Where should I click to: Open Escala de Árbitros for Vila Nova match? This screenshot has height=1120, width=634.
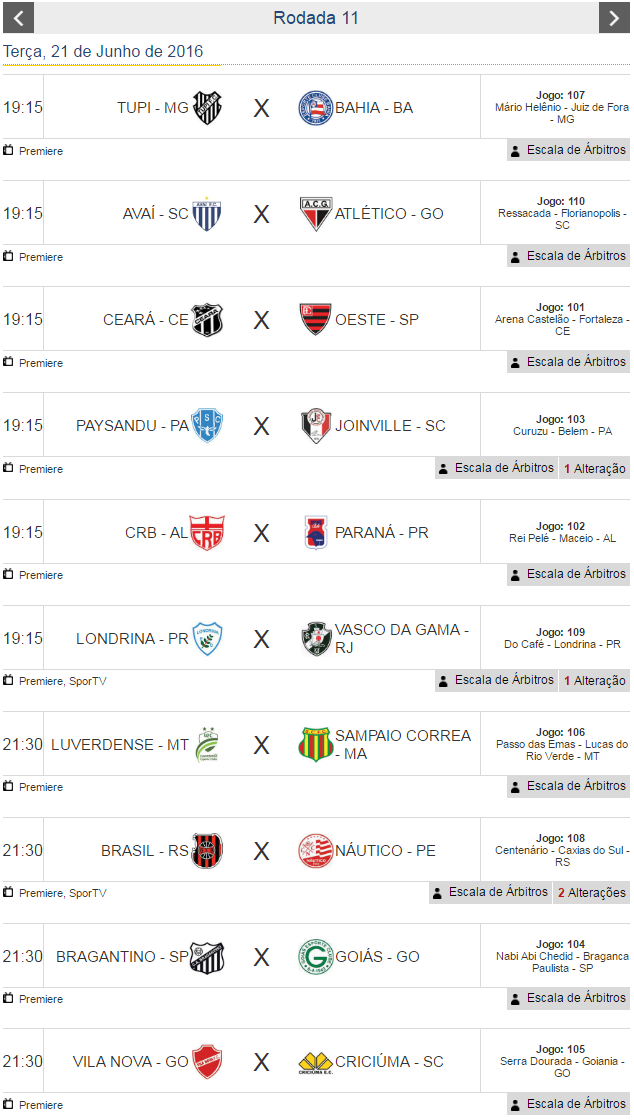pyautogui.click(x=568, y=1104)
